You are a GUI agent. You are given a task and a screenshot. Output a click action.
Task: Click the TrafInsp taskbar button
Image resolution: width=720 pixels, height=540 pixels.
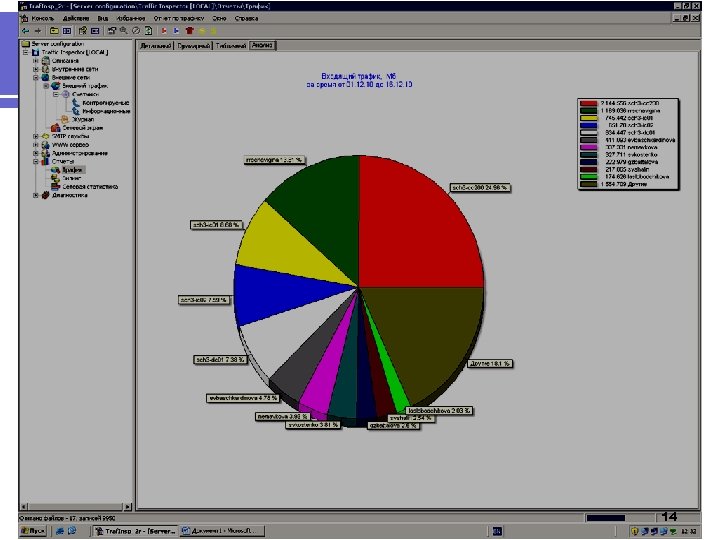pos(135,531)
